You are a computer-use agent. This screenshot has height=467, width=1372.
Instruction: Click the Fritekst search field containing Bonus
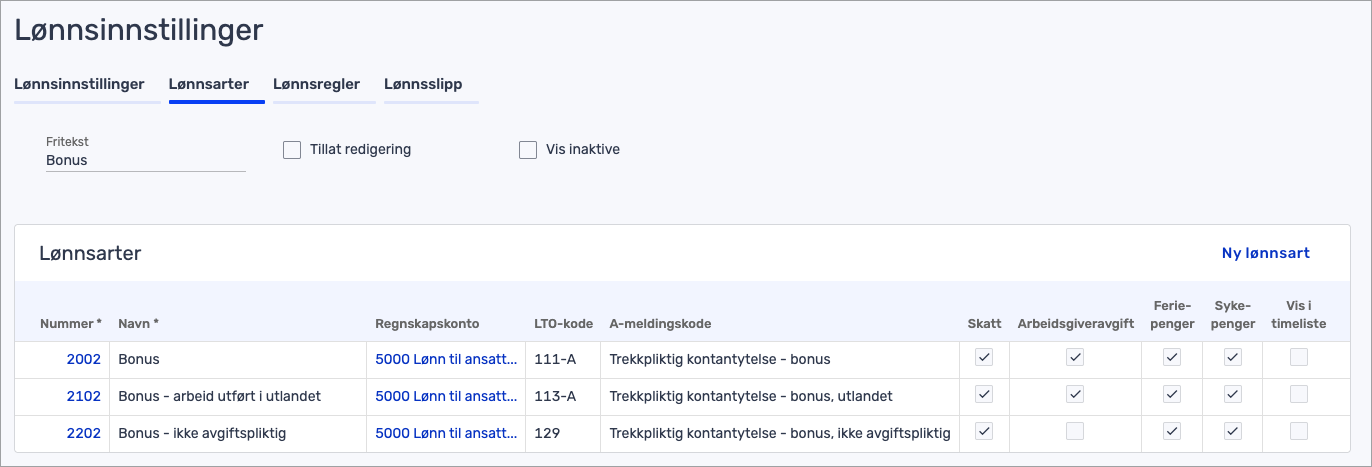coord(145,160)
